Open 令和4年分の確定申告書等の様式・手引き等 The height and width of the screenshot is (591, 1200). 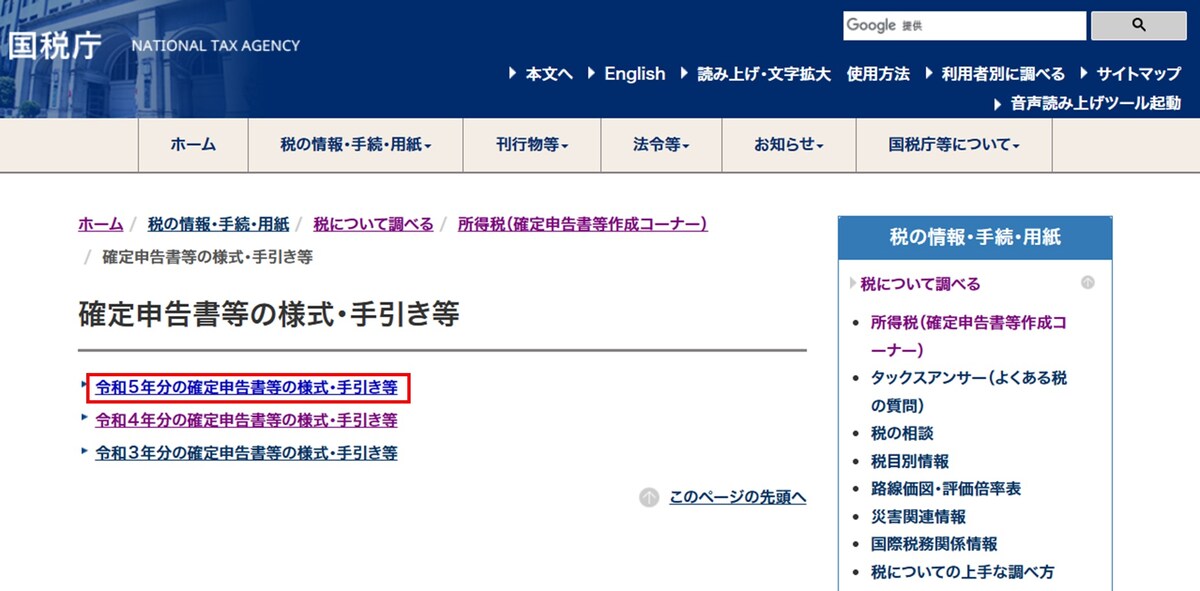pyautogui.click(x=246, y=420)
